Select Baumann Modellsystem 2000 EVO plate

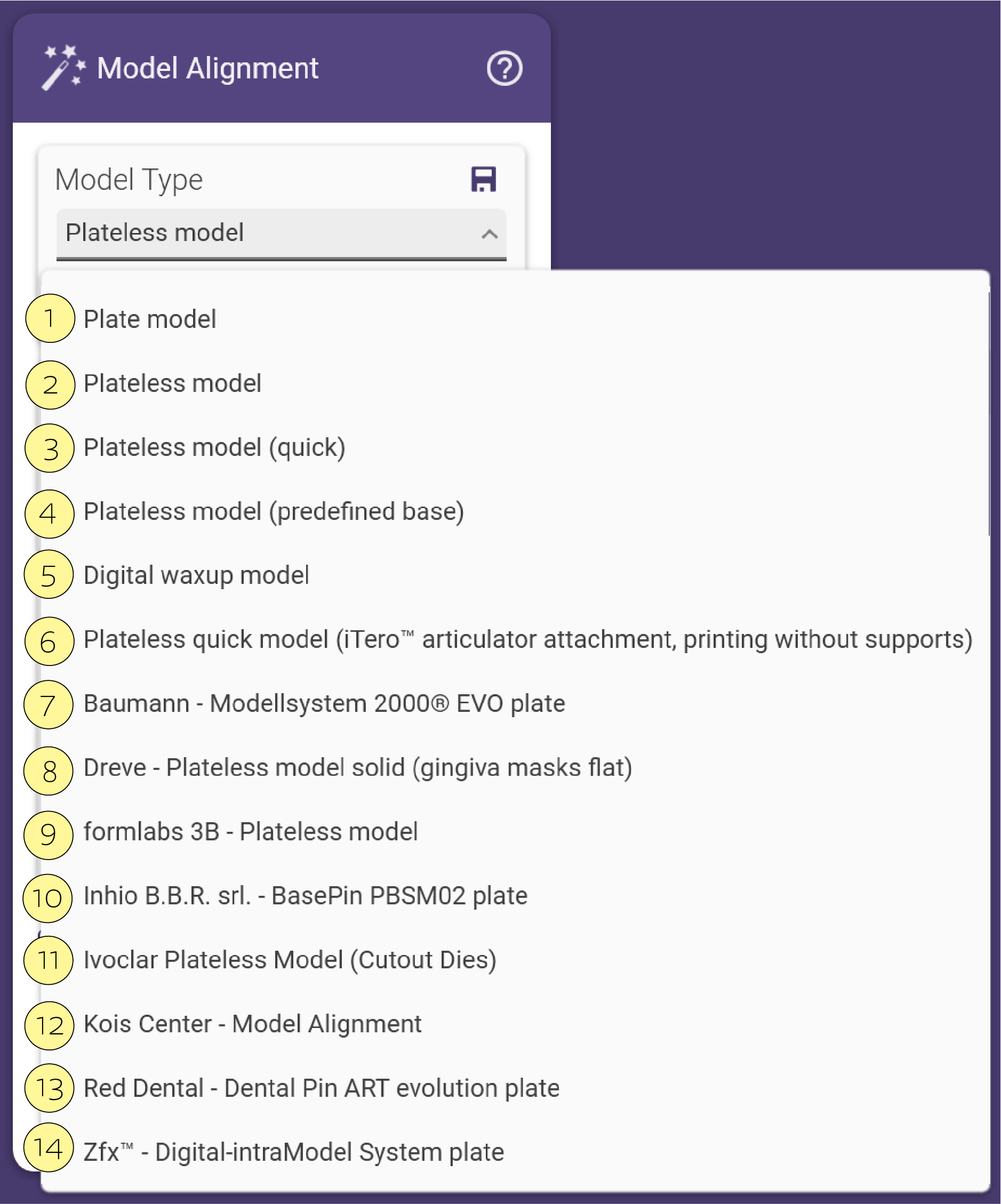click(515, 703)
